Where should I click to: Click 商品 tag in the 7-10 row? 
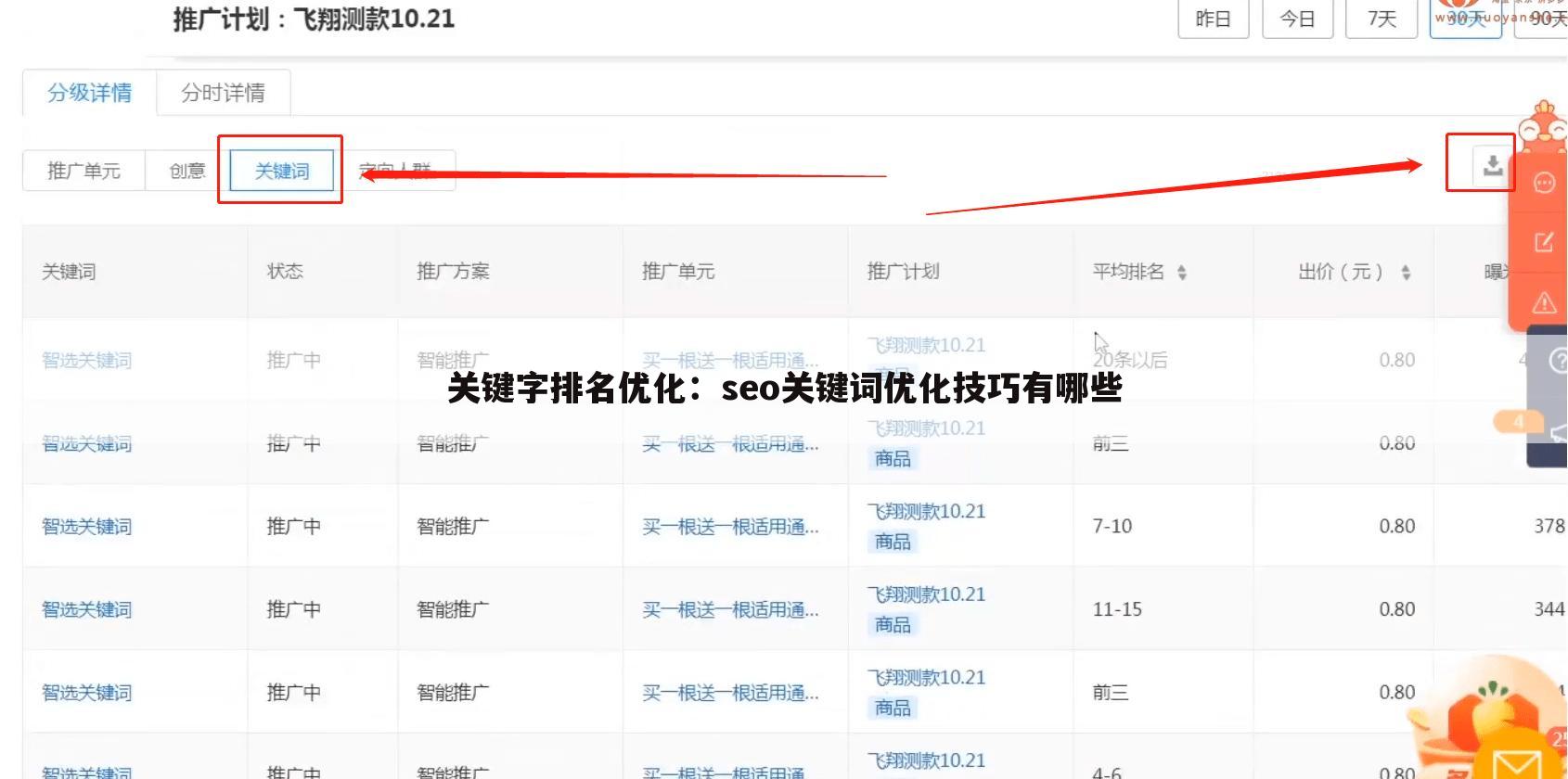click(893, 542)
